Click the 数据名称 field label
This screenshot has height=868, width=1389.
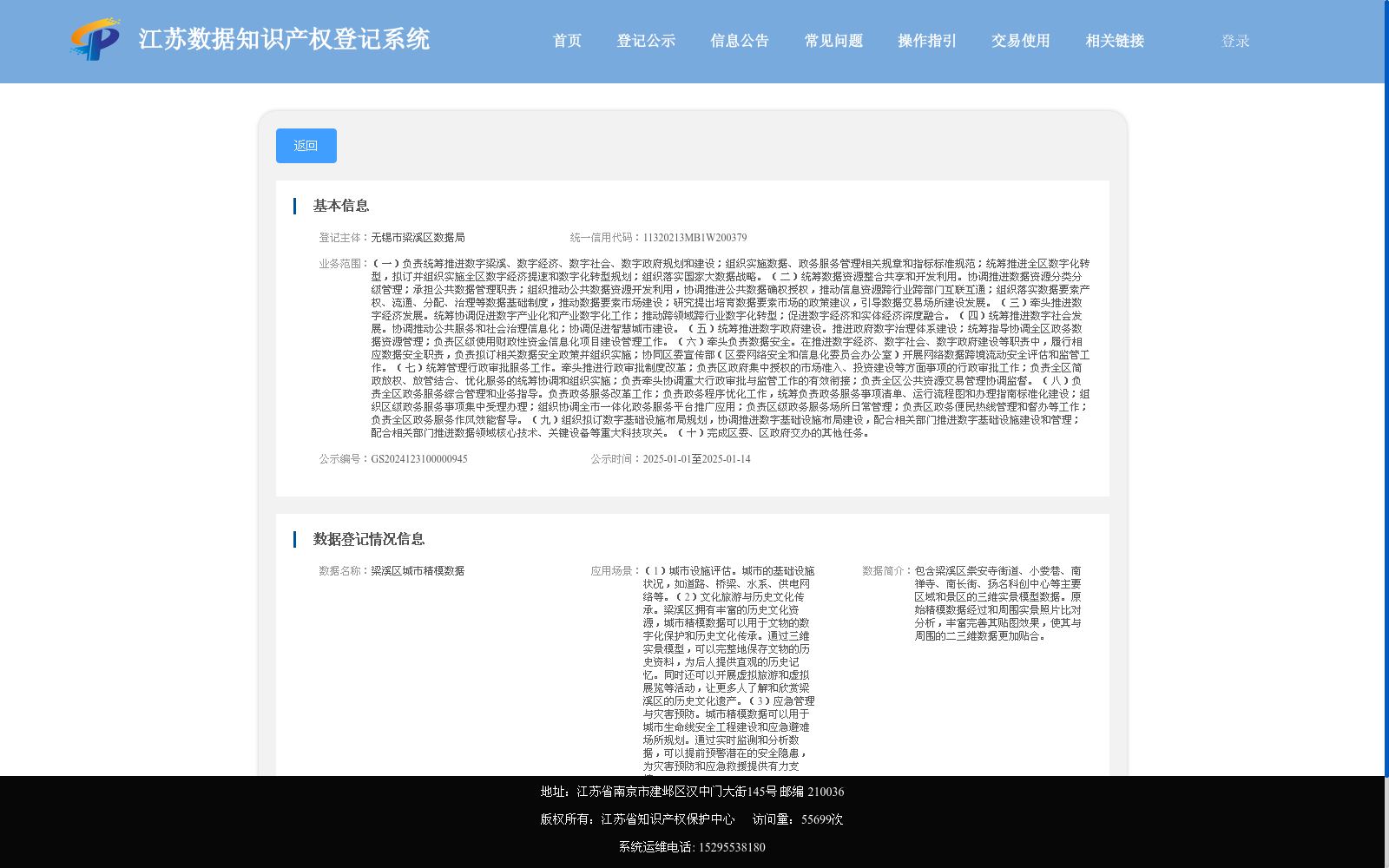tap(345, 571)
